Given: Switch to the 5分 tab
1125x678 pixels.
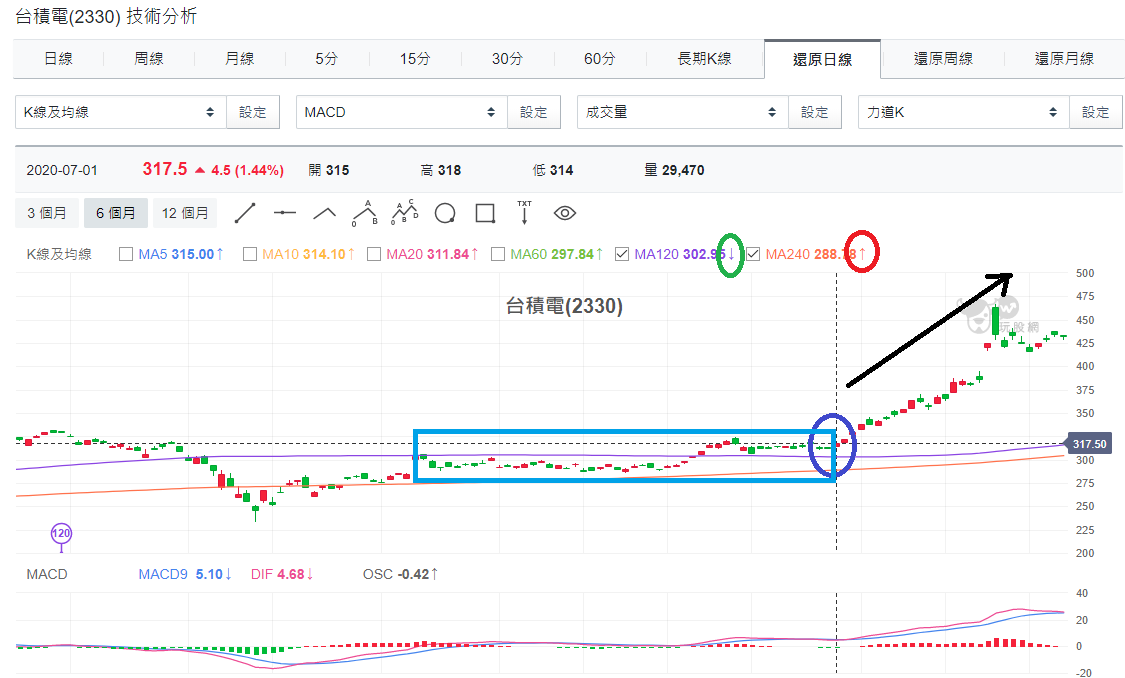Looking at the screenshot, I should click(326, 59).
